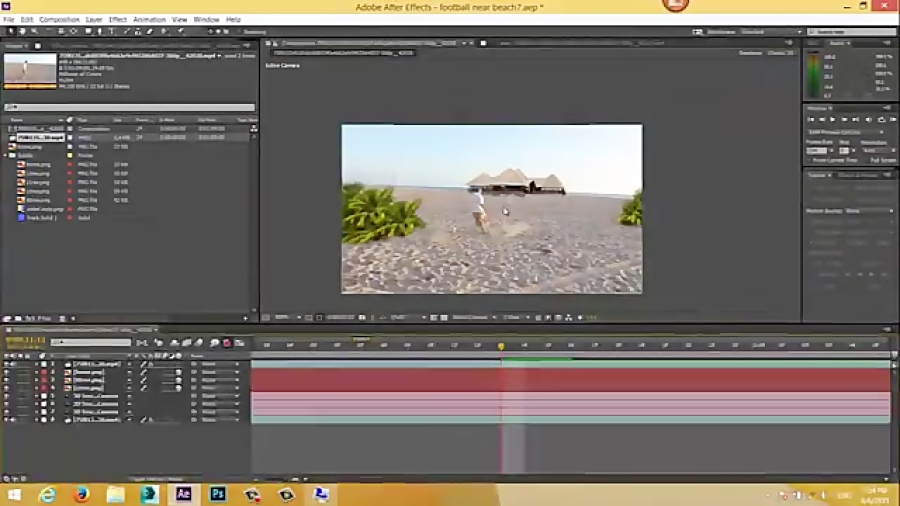Image resolution: width=900 pixels, height=506 pixels.
Task: Select the Selection tool in toolbar
Action: pyautogui.click(x=10, y=32)
